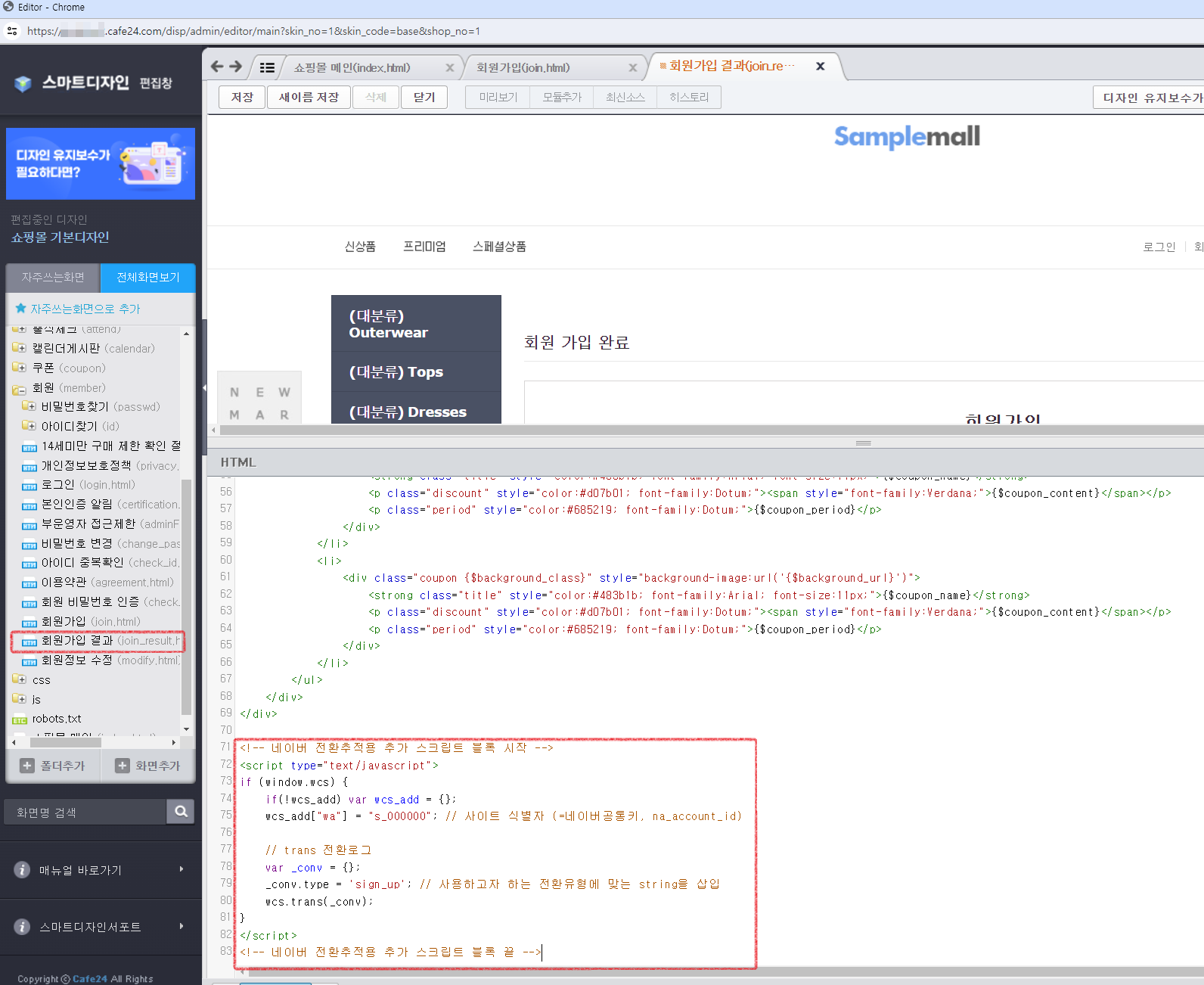Click the 화면추가 button
The width and height of the screenshot is (1204, 985).
(x=149, y=766)
